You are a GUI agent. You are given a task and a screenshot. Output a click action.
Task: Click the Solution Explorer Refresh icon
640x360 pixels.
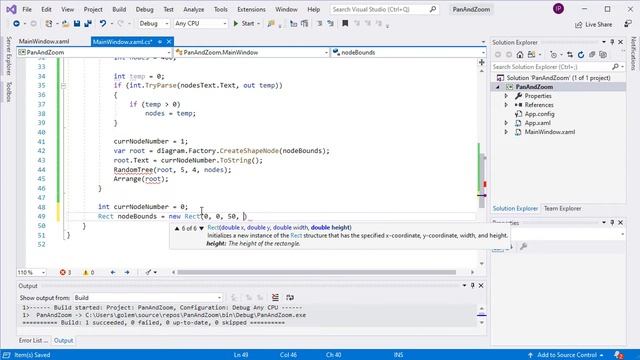[581, 55]
